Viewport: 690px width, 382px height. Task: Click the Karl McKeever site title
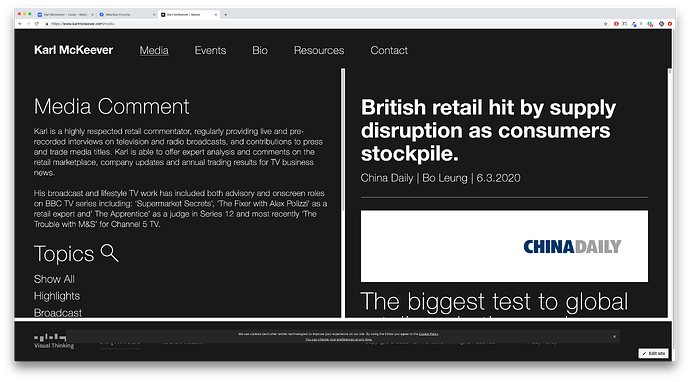73,50
